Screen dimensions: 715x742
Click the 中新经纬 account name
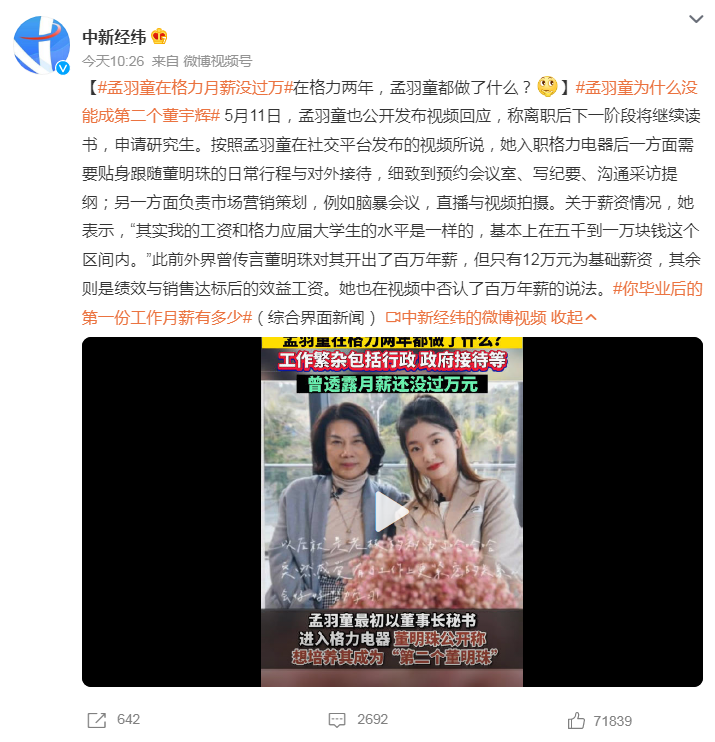(x=114, y=37)
